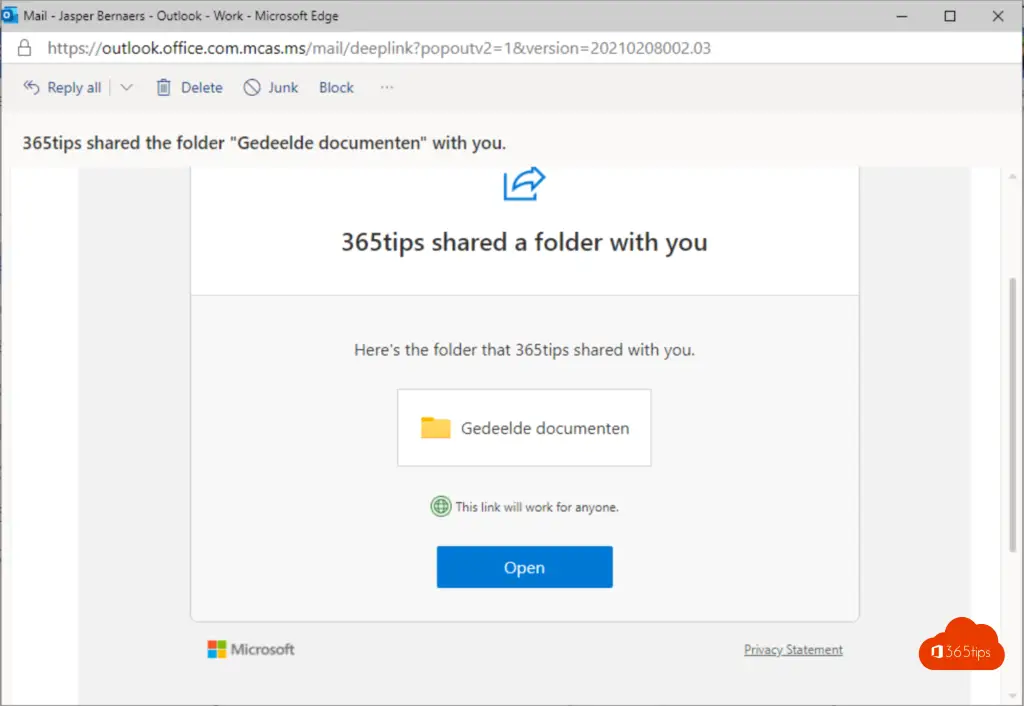Image resolution: width=1024 pixels, height=706 pixels.
Task: Click the Microsoft logo in email footer
Action: pos(217,650)
